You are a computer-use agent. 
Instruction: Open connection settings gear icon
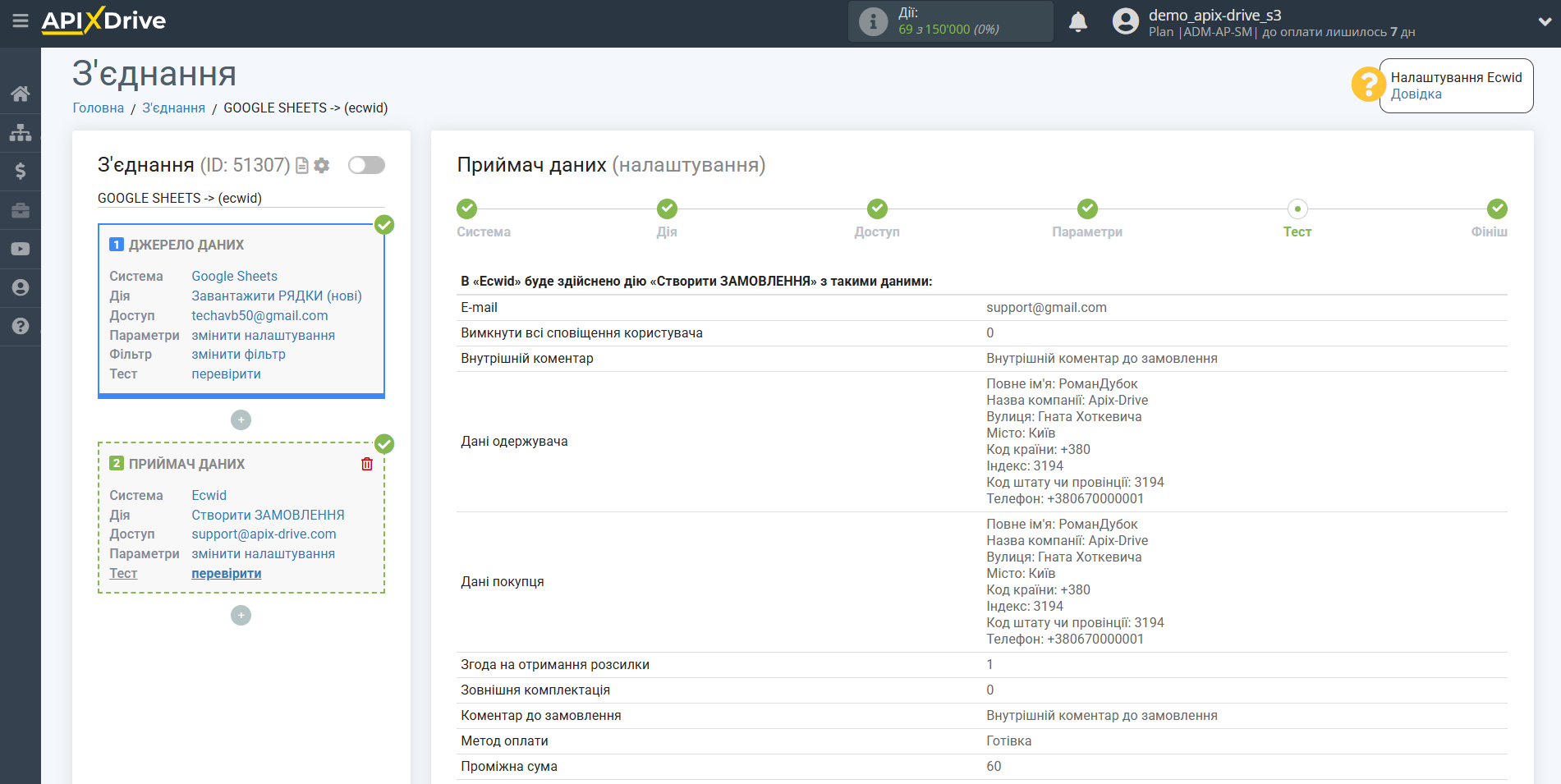click(322, 166)
